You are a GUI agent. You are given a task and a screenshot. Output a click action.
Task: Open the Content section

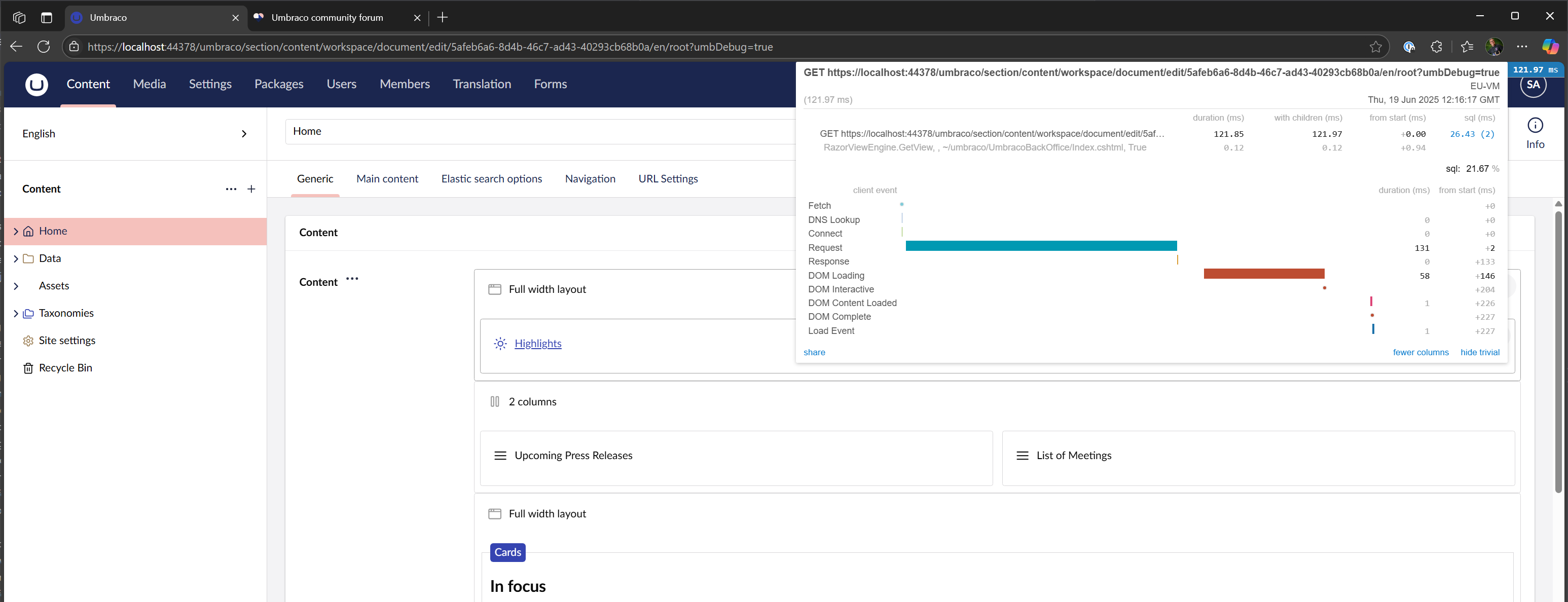88,84
